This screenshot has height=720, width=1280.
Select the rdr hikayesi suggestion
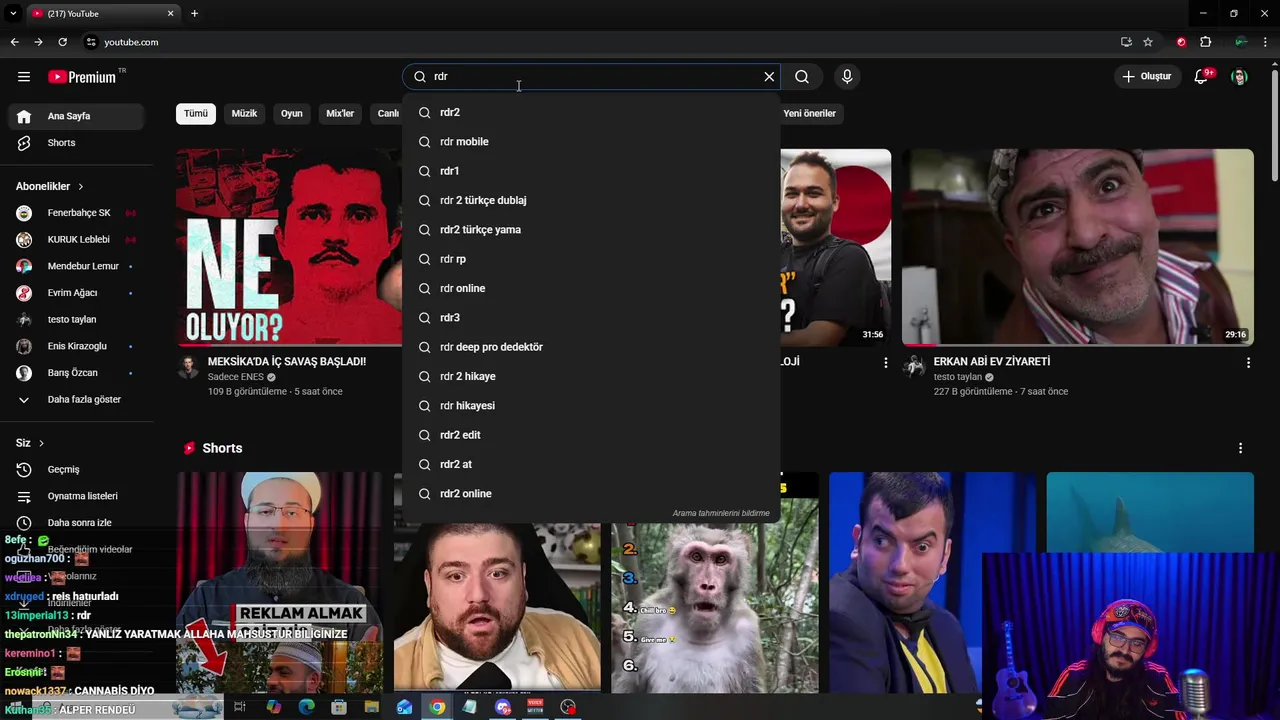tap(591, 406)
